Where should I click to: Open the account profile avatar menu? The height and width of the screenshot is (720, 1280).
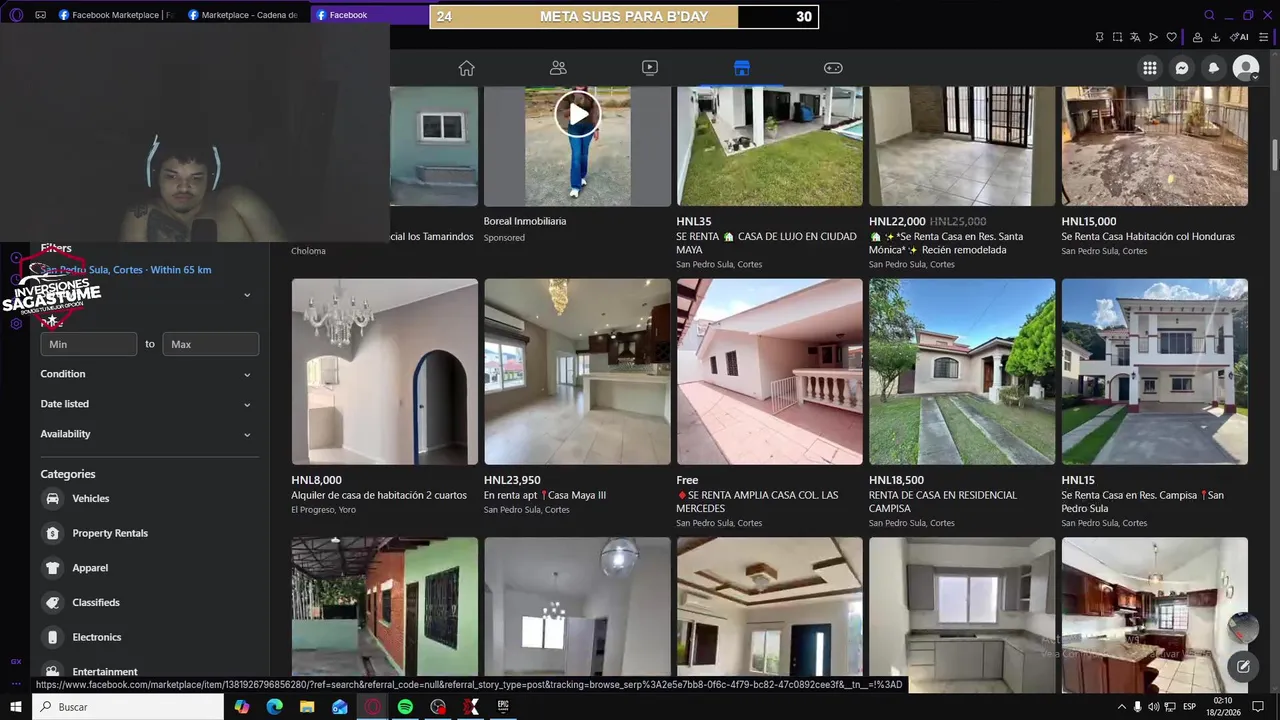click(x=1246, y=68)
